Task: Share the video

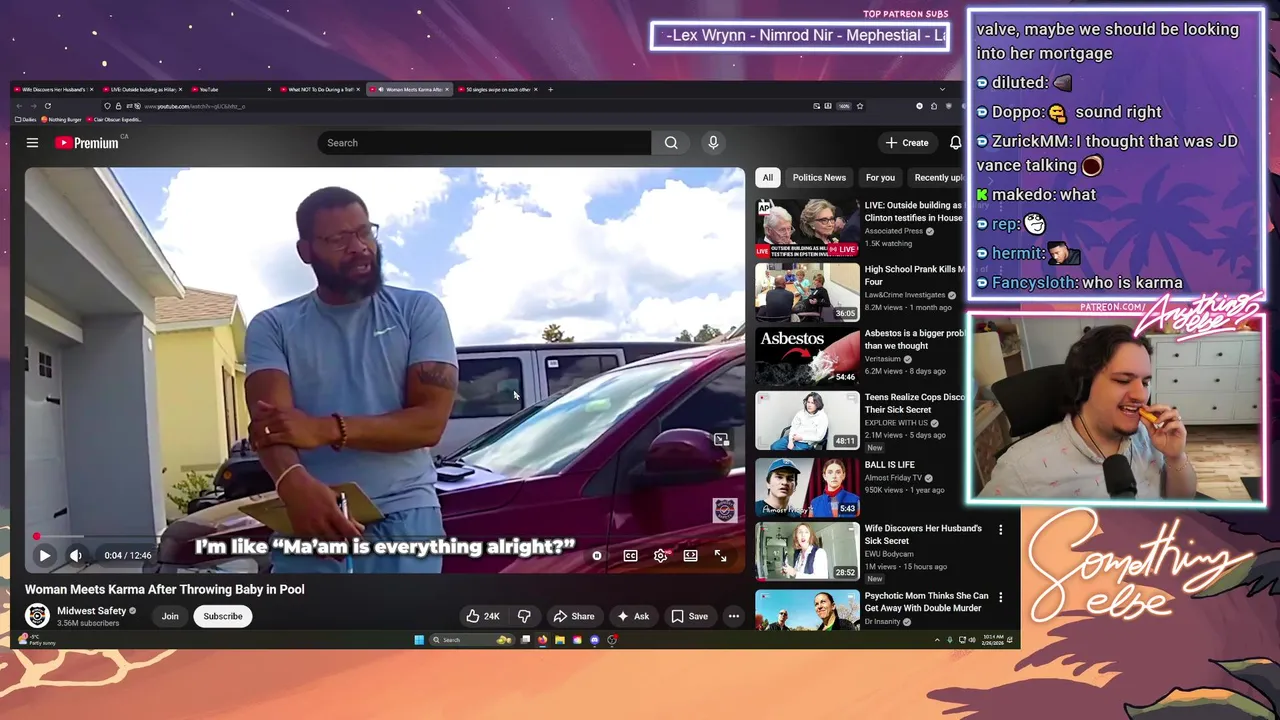Action: tap(573, 616)
